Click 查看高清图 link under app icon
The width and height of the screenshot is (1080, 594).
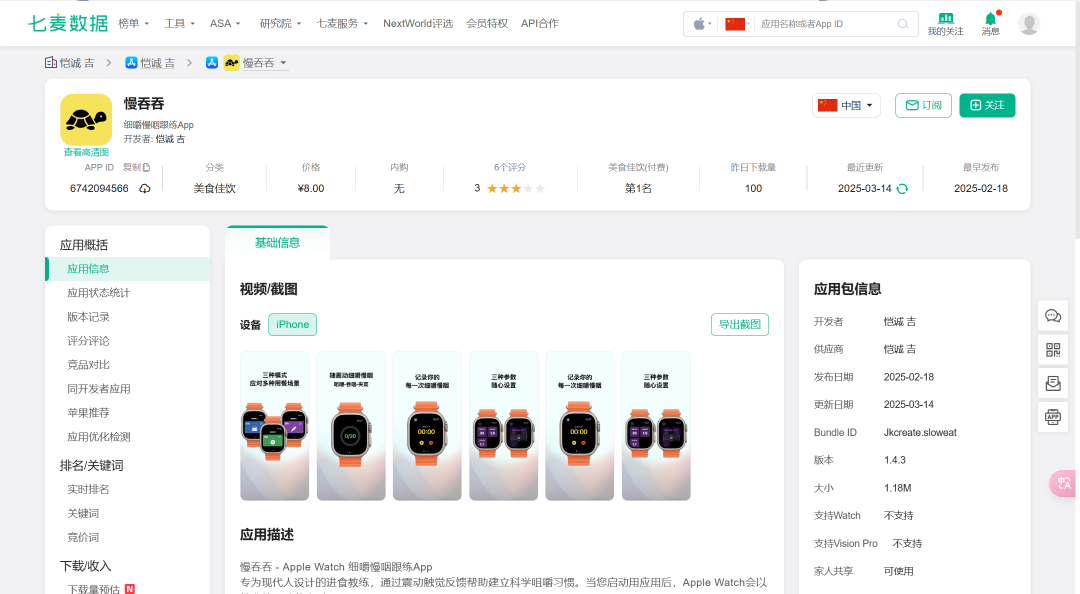86,152
